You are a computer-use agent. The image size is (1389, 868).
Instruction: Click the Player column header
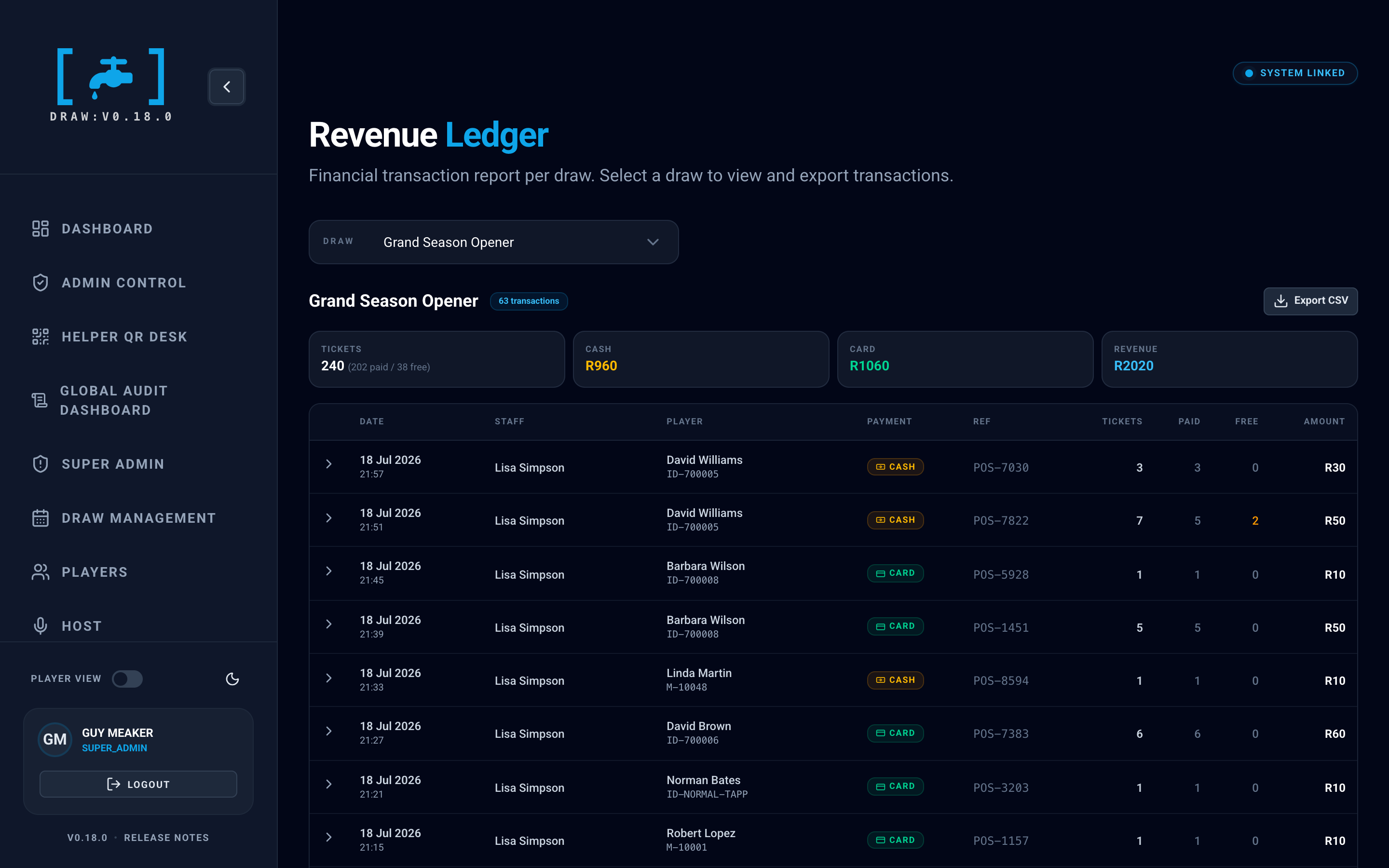[x=684, y=421]
